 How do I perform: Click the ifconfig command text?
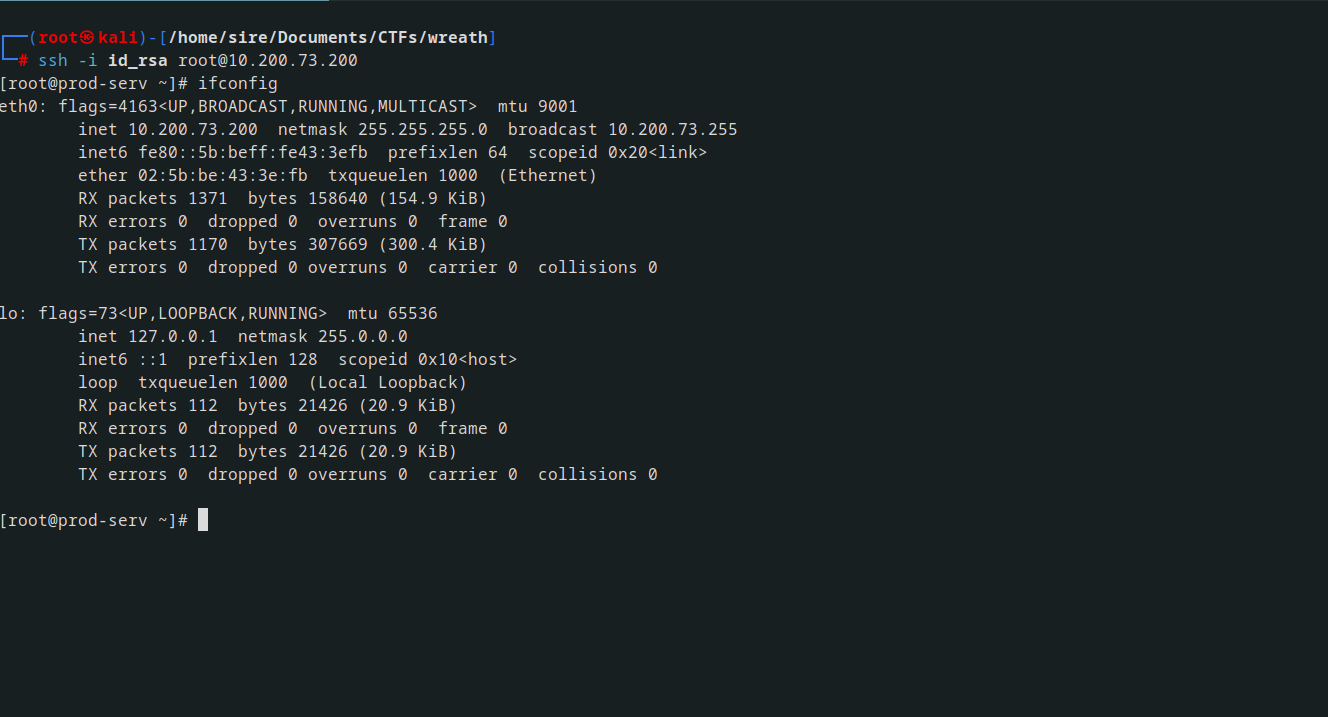click(238, 84)
